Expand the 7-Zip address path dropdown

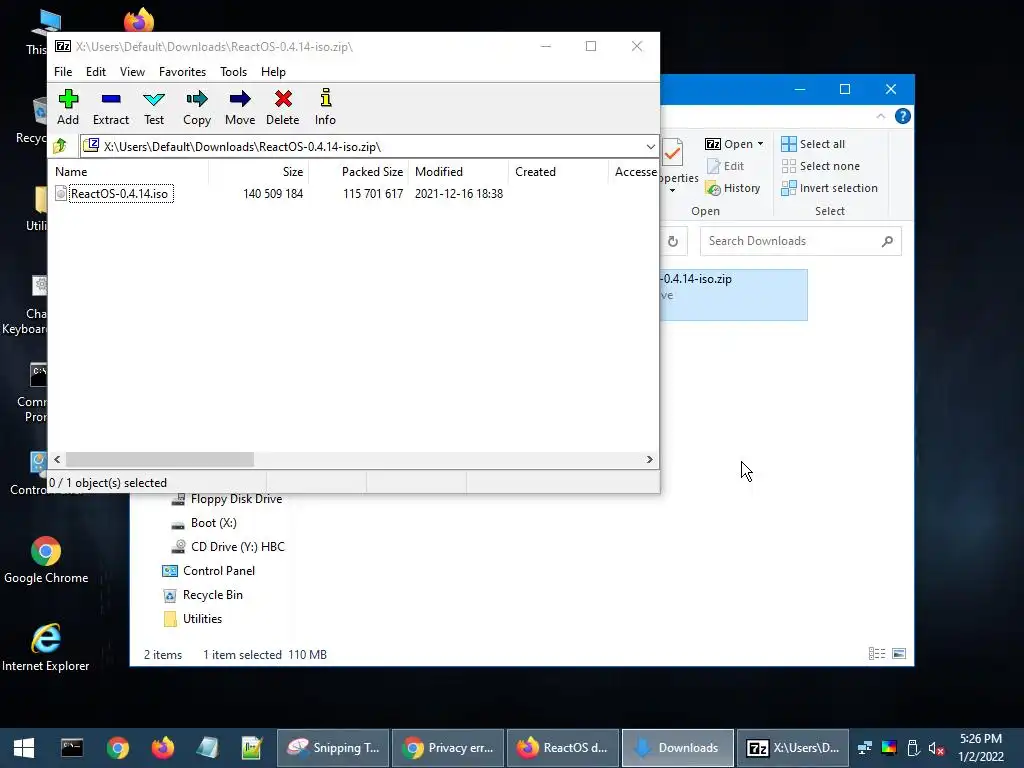(x=650, y=146)
